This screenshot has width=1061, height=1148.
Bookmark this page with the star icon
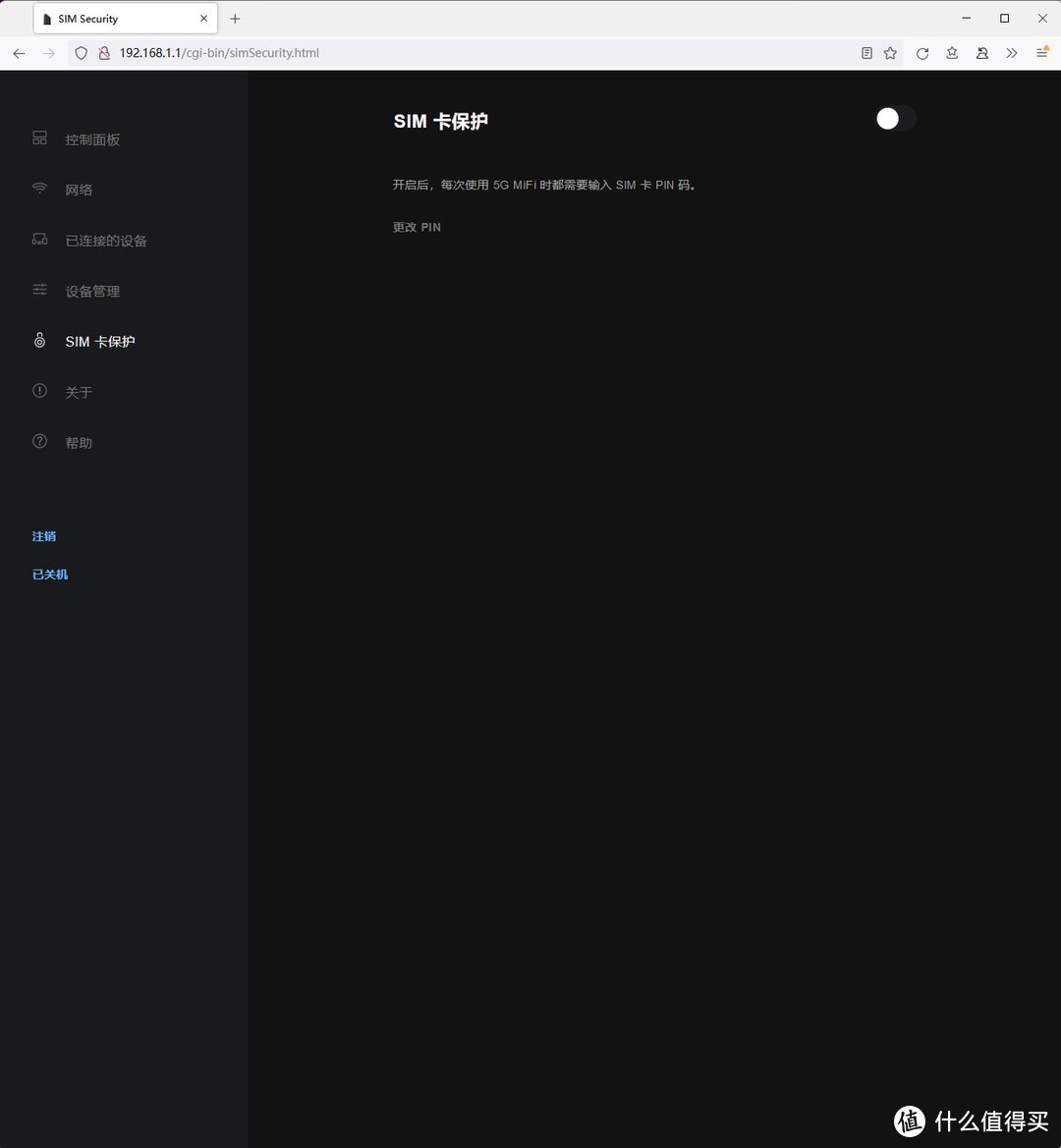[x=890, y=53]
